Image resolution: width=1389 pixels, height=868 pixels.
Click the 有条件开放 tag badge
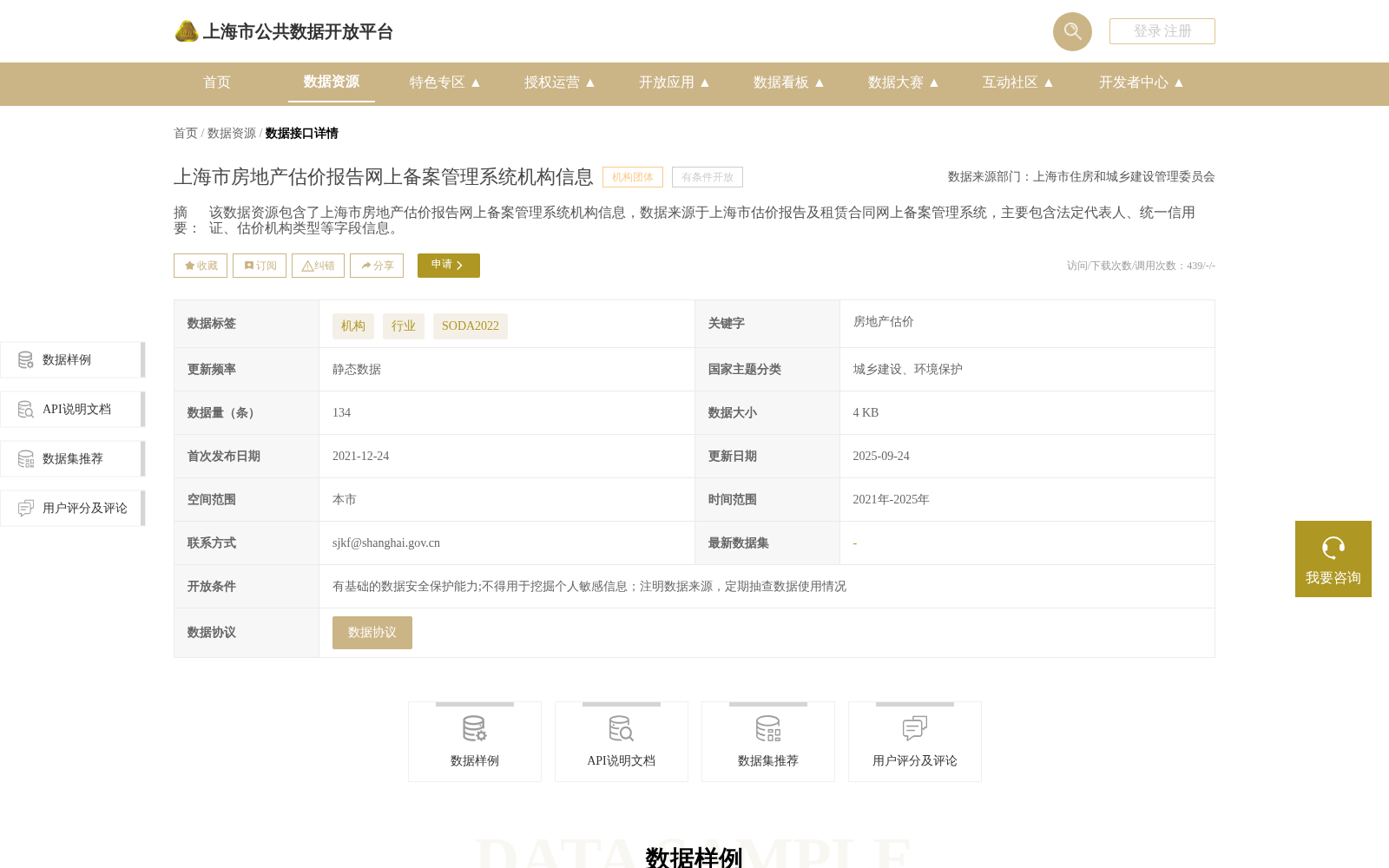[708, 177]
